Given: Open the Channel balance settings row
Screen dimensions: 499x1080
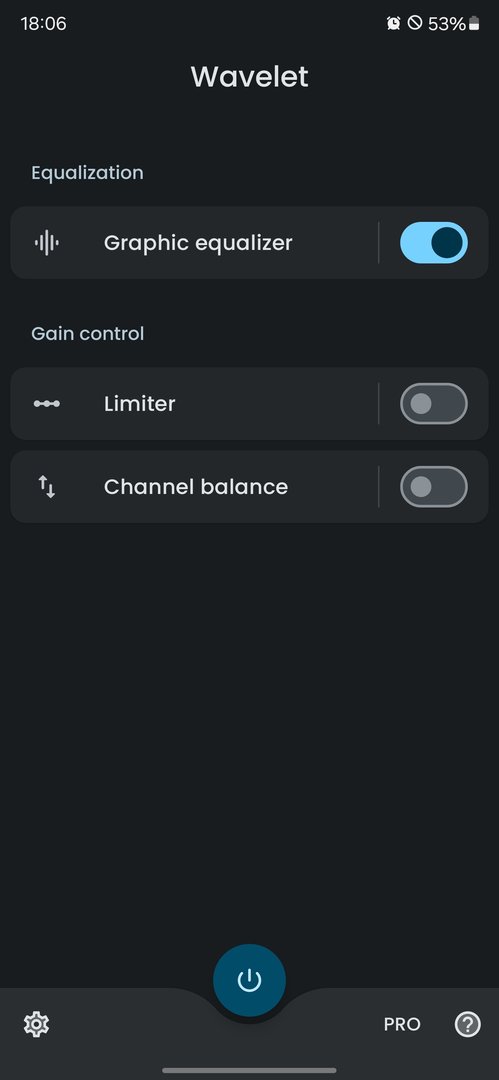Looking at the screenshot, I should (194, 487).
